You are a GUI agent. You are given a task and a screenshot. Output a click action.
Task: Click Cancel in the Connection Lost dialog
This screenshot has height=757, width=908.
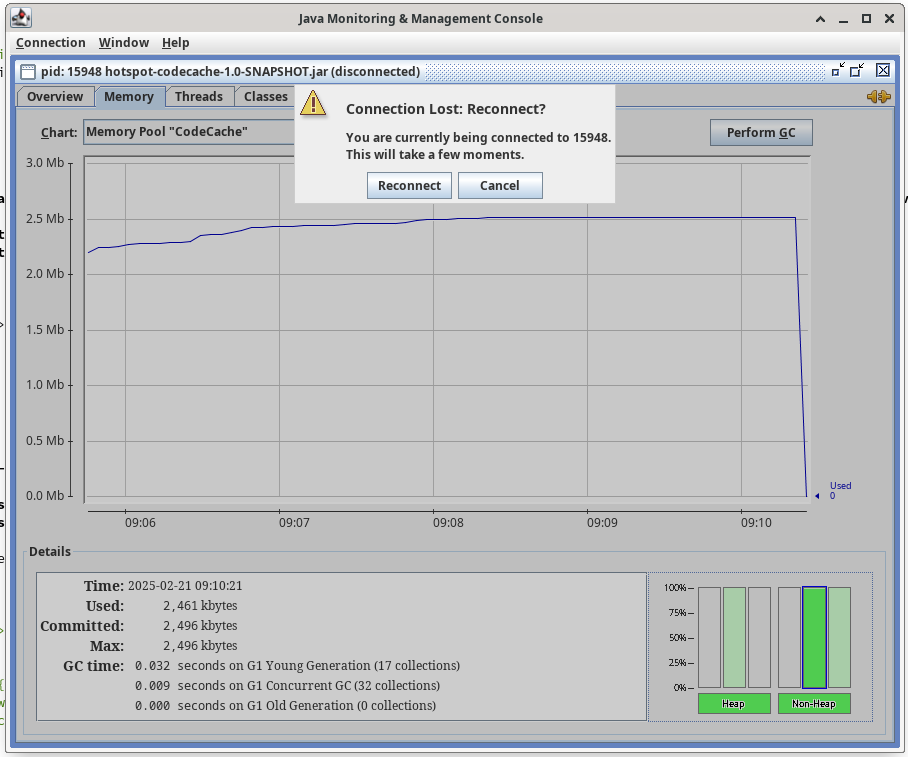tap(499, 185)
